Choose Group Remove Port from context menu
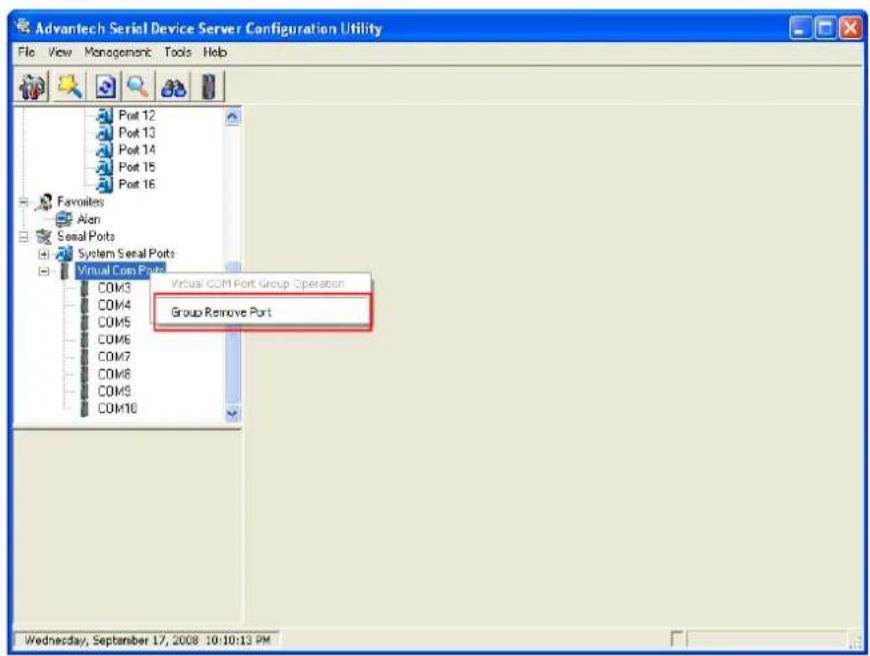This screenshot has height=656, width=870. [x=262, y=312]
